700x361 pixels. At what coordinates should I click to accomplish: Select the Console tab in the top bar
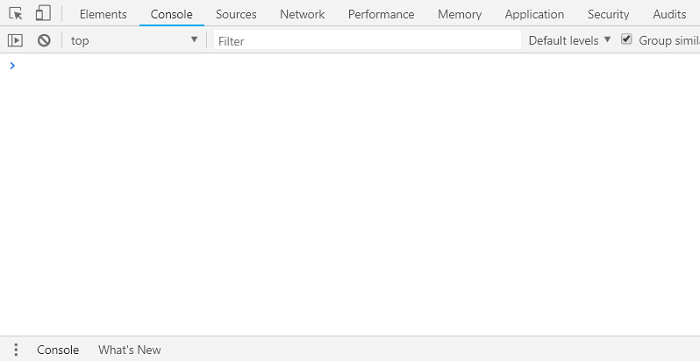click(x=171, y=14)
